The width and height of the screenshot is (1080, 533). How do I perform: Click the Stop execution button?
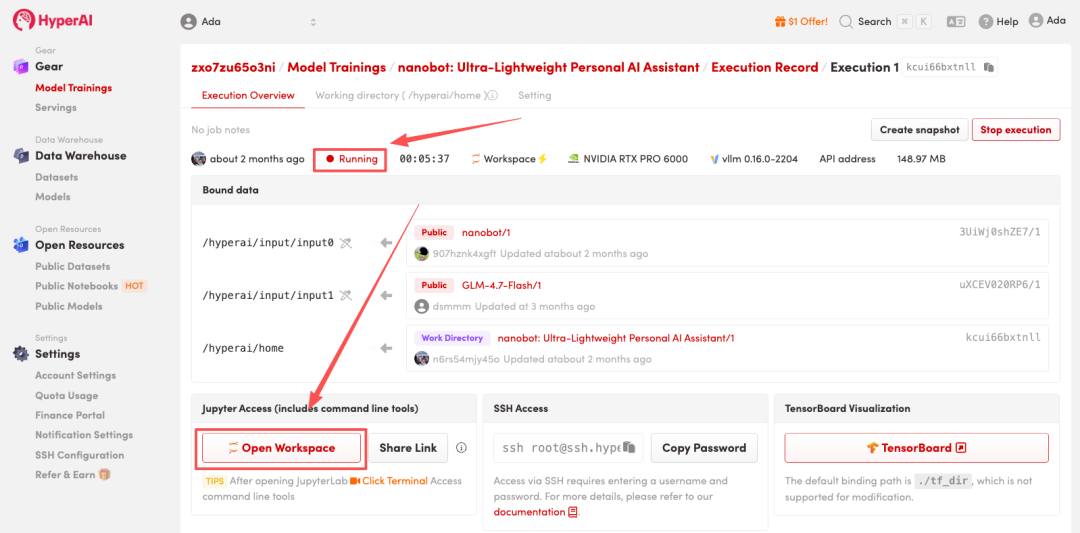1016,129
